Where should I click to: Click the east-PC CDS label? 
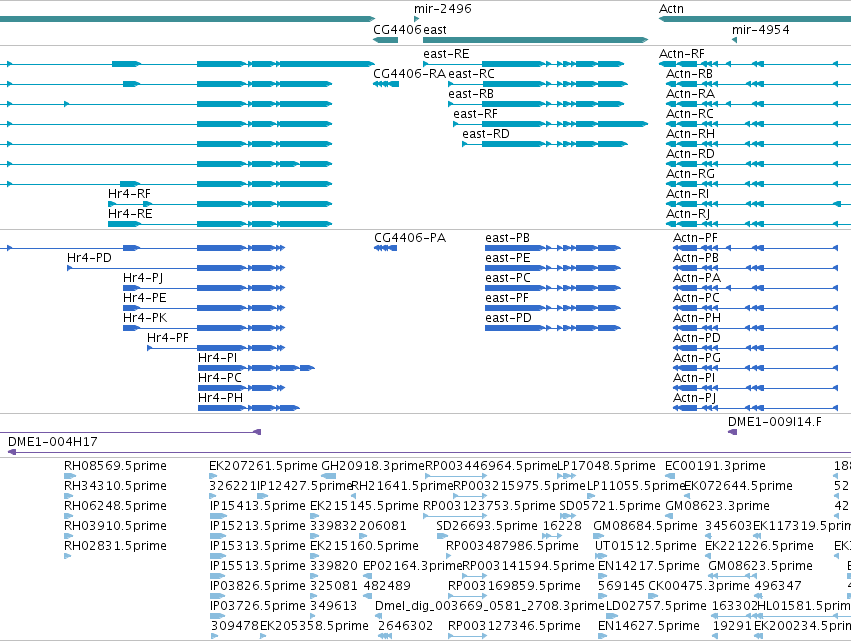[x=508, y=278]
